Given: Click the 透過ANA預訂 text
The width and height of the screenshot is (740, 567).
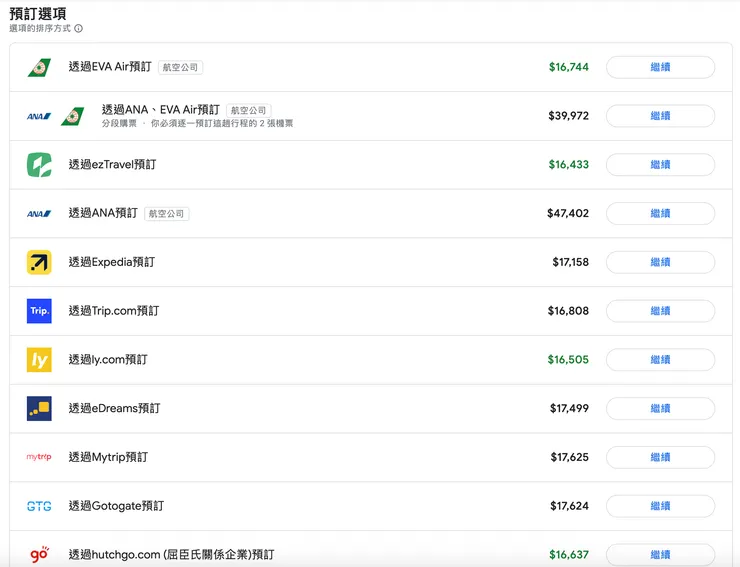Looking at the screenshot, I should (103, 213).
